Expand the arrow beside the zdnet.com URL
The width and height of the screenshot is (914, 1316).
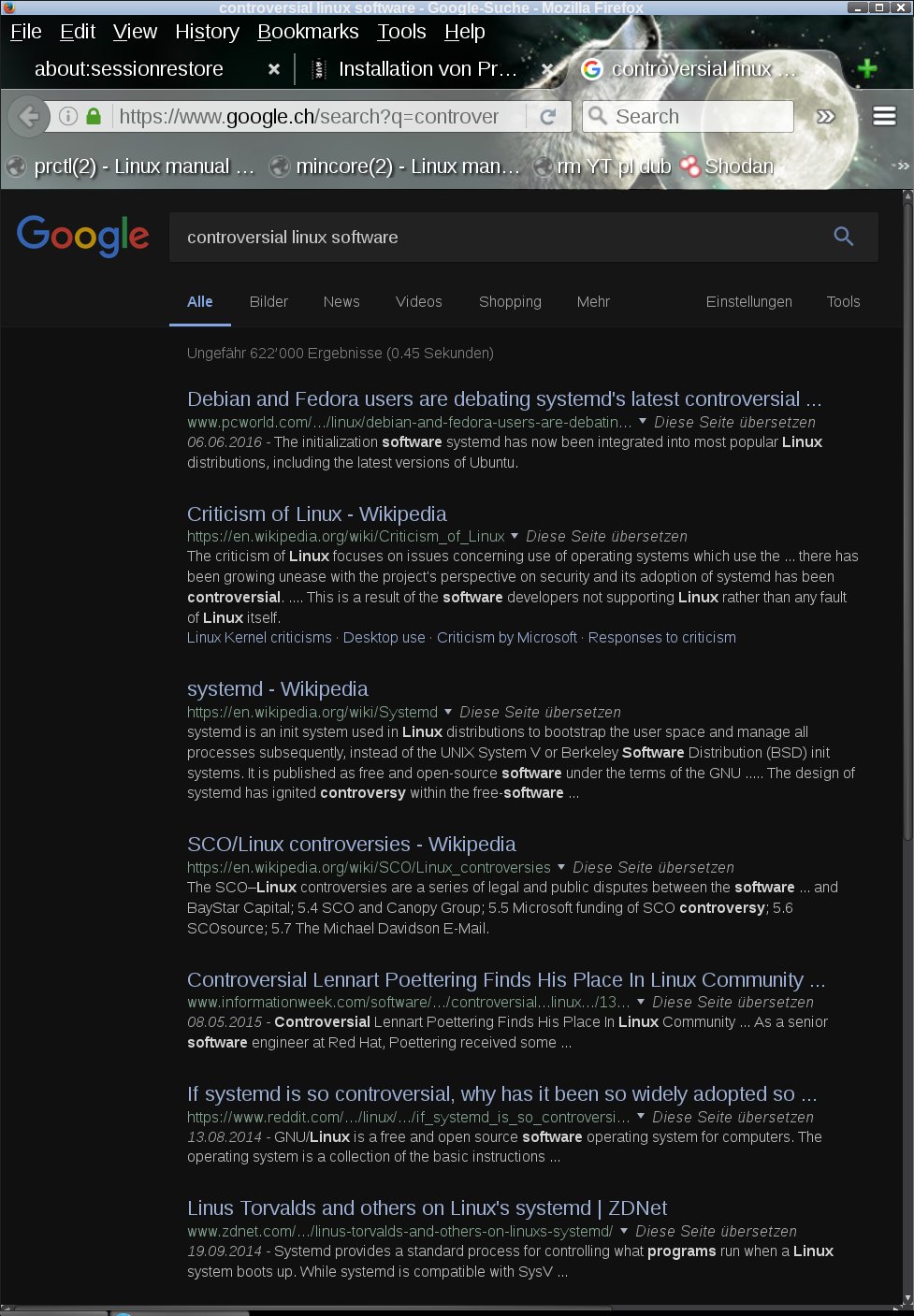(x=624, y=1231)
